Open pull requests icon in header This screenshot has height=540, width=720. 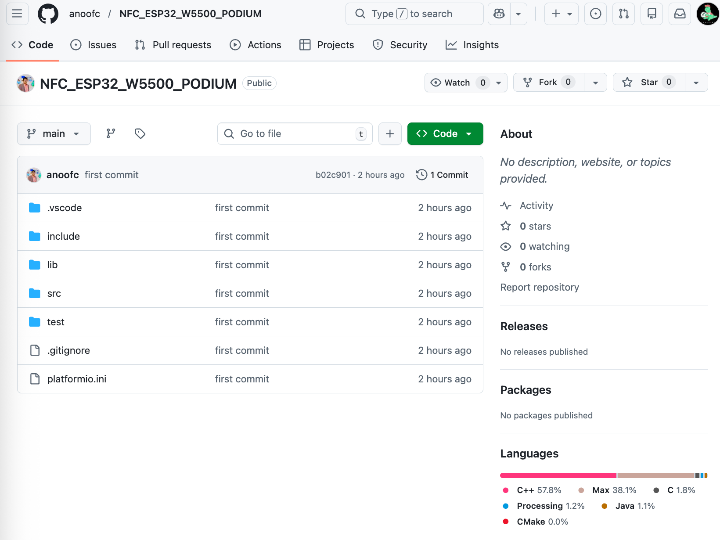tap(624, 14)
